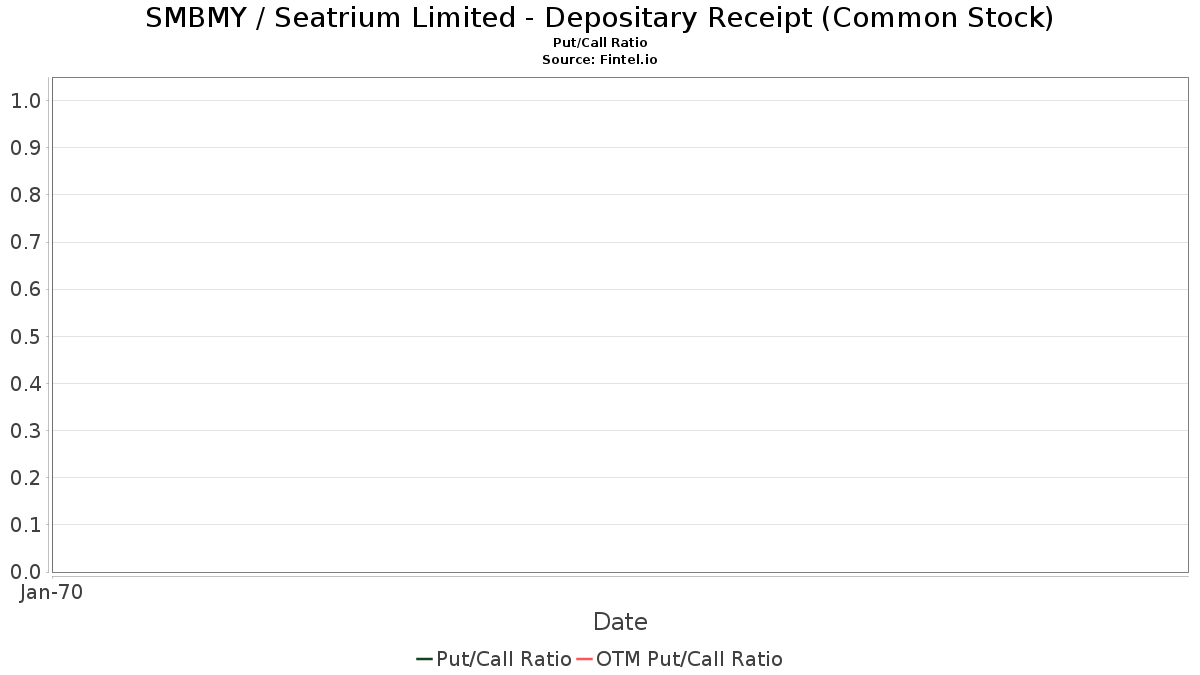This screenshot has height=675, width=1200.
Task: Click the Source: Fintel.io text
Action: click(x=600, y=60)
